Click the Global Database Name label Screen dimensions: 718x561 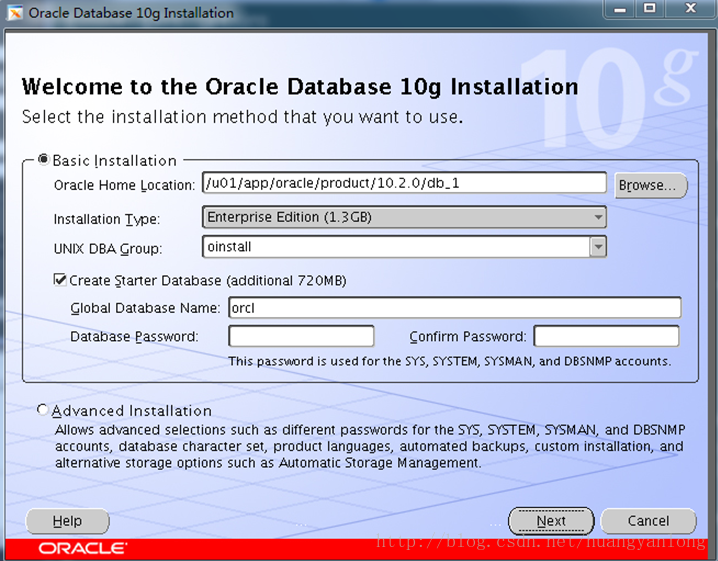(x=145, y=308)
